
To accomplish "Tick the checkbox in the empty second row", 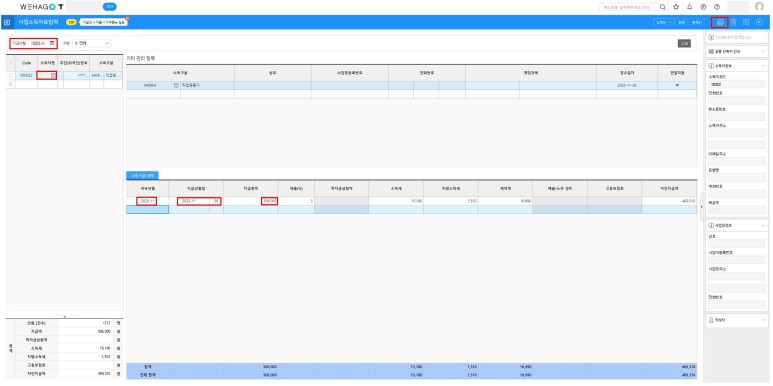I will pos(11,84).
